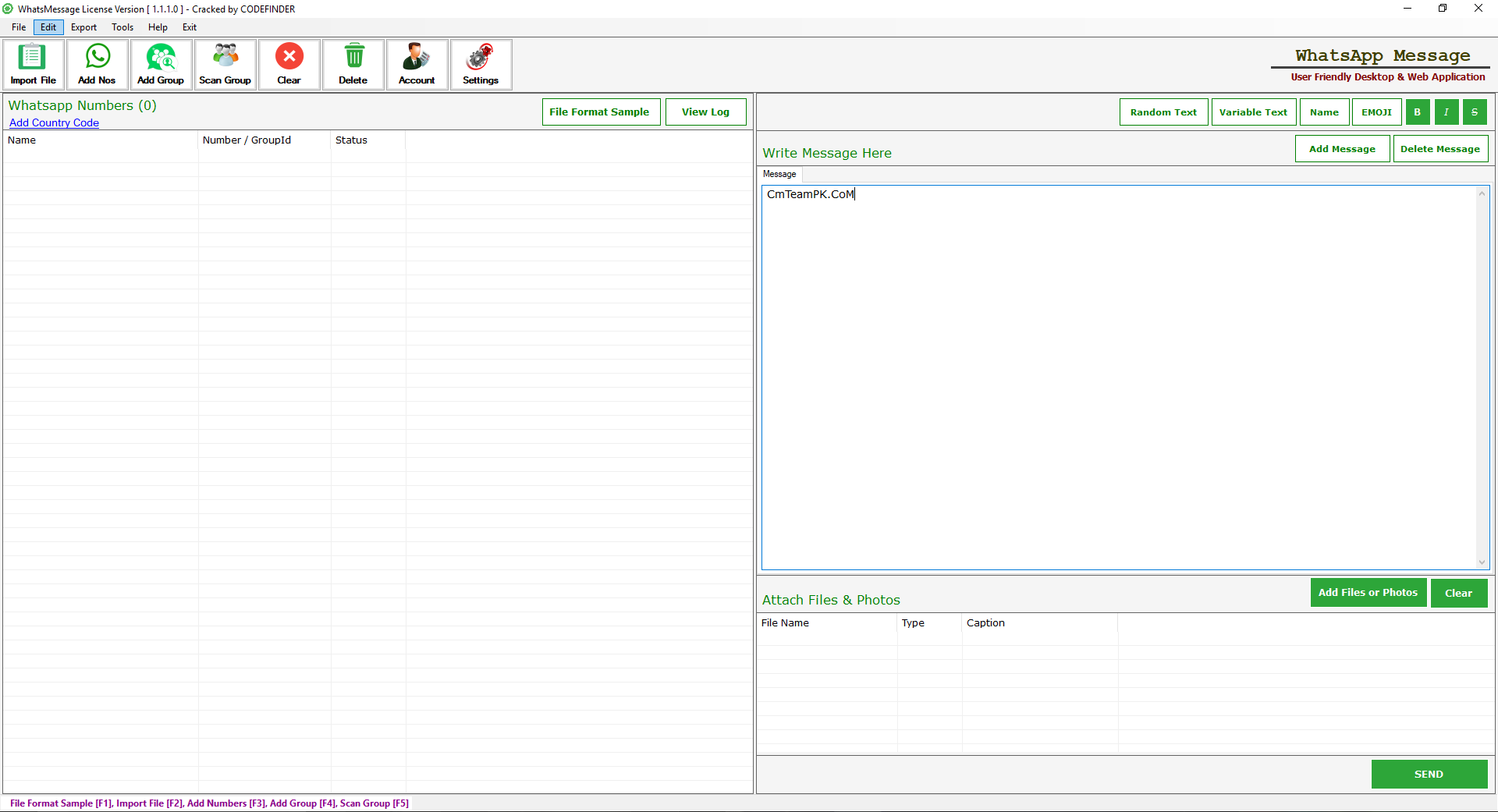The image size is (1498, 812).
Task: Click the Status column header
Action: [368, 140]
